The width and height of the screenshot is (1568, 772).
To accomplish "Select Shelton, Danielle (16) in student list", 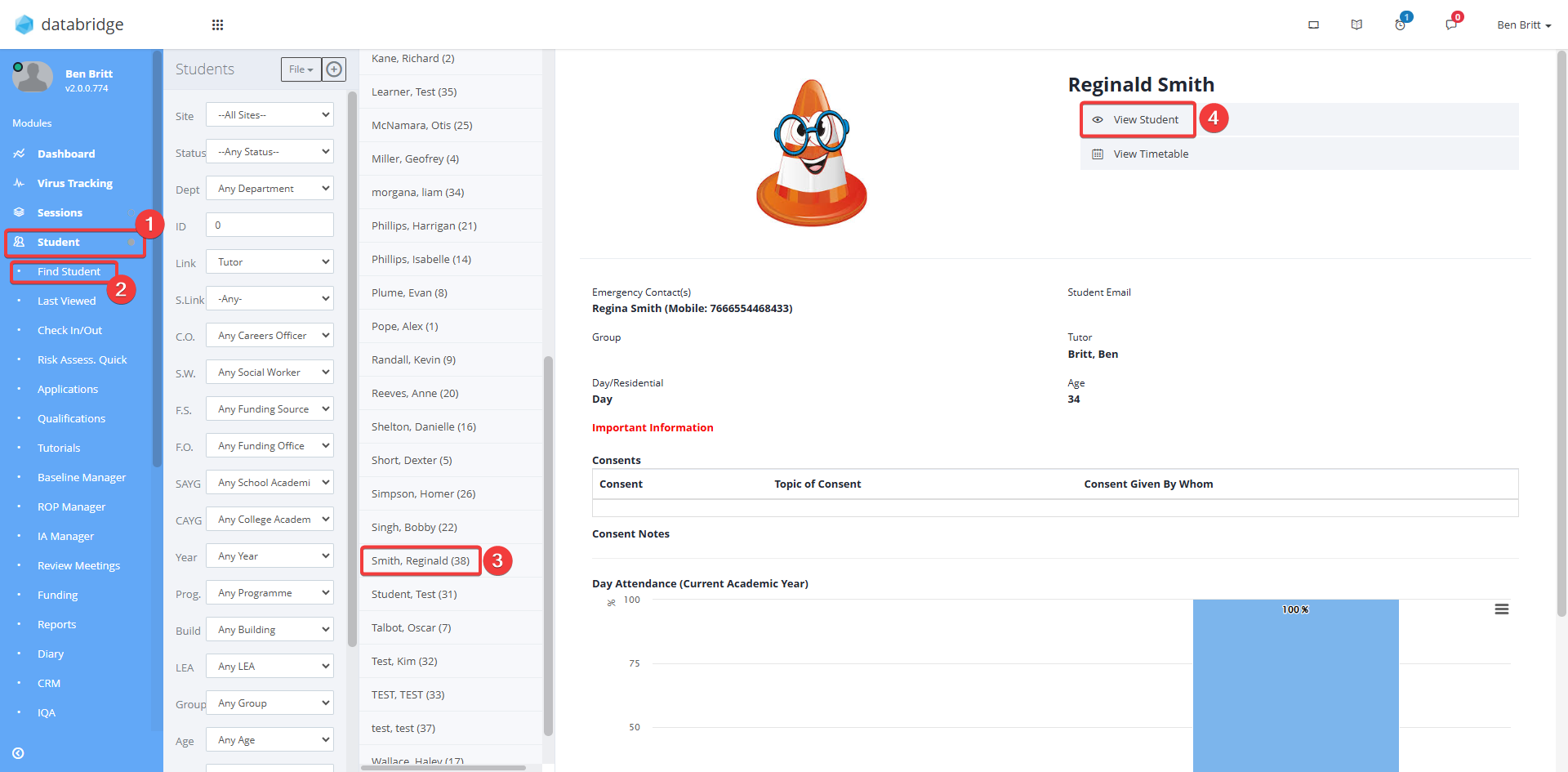I will pos(451,426).
